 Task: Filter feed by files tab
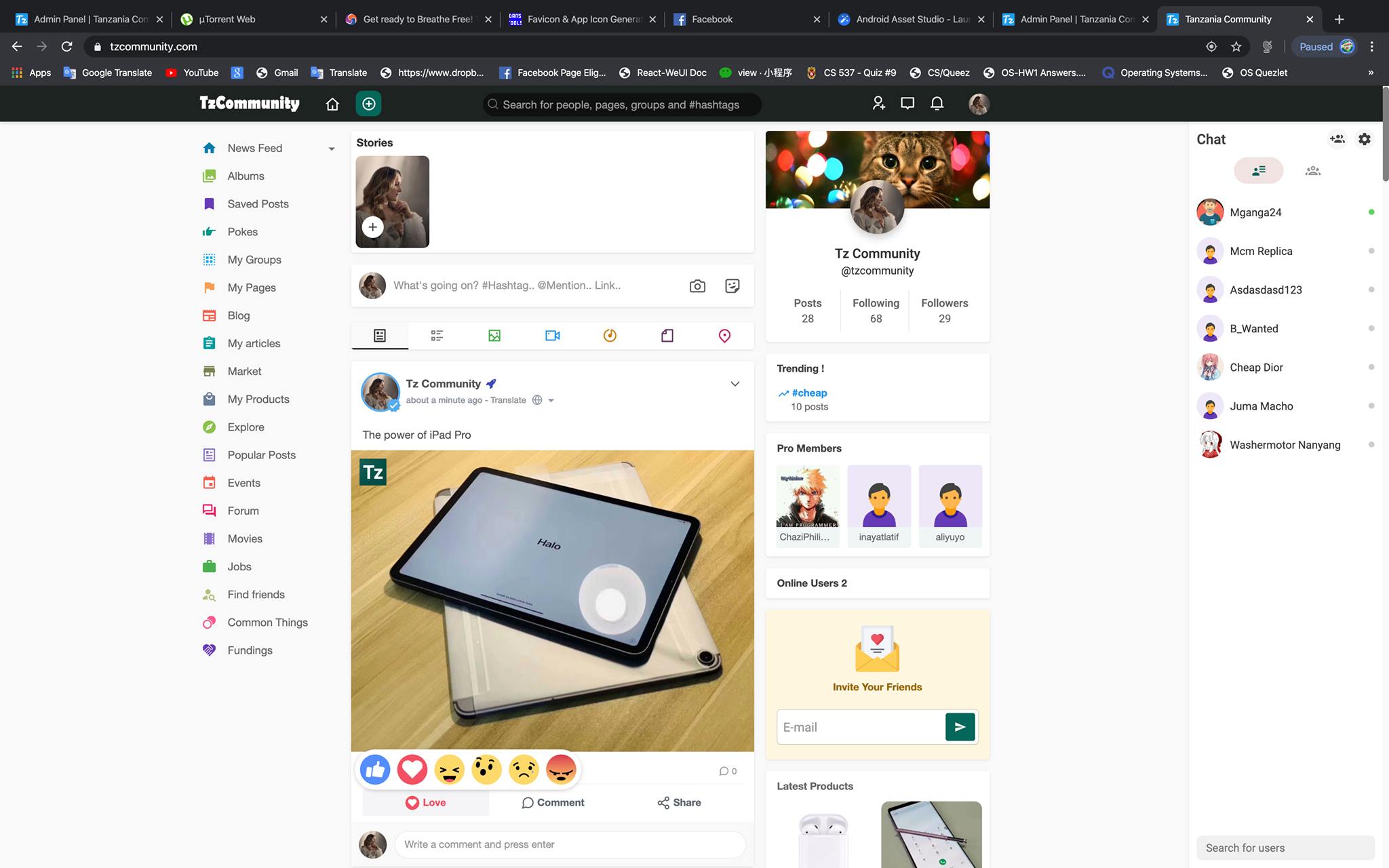coord(667,336)
